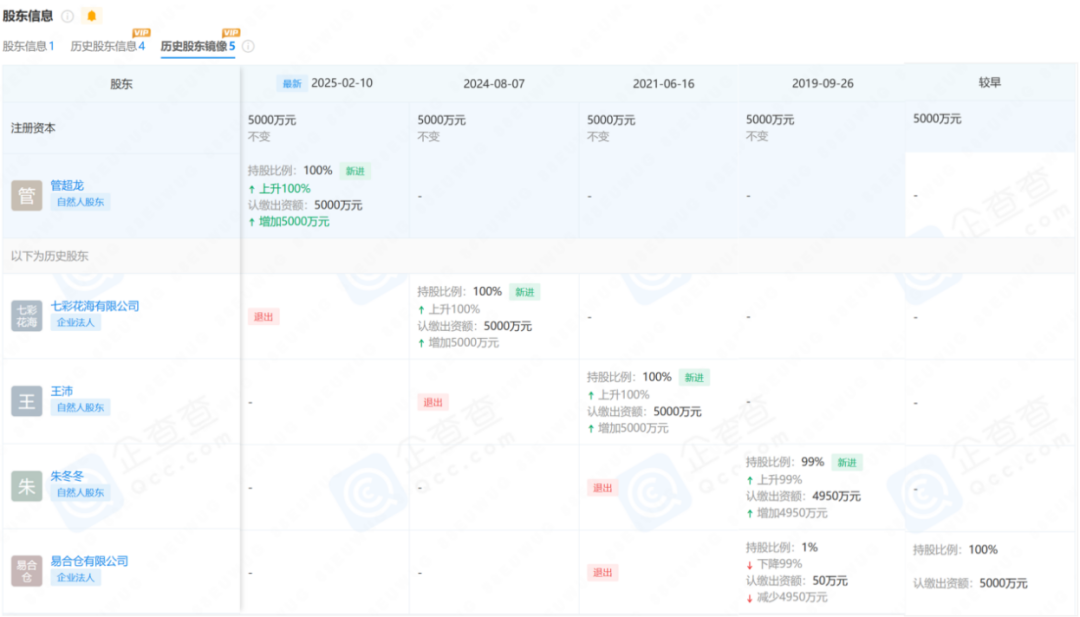Click info icon next to 历史股东镜像 tab

coord(248,46)
